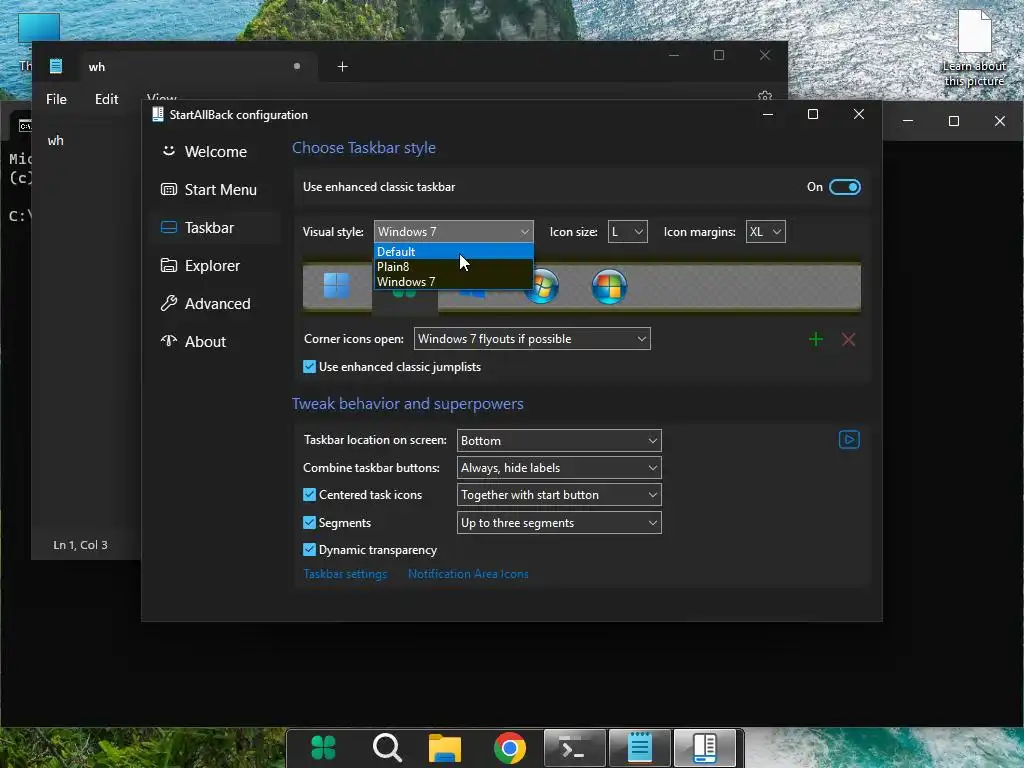This screenshot has width=1024, height=768.
Task: Maximize the StartAllBack configuration window
Action: point(813,114)
